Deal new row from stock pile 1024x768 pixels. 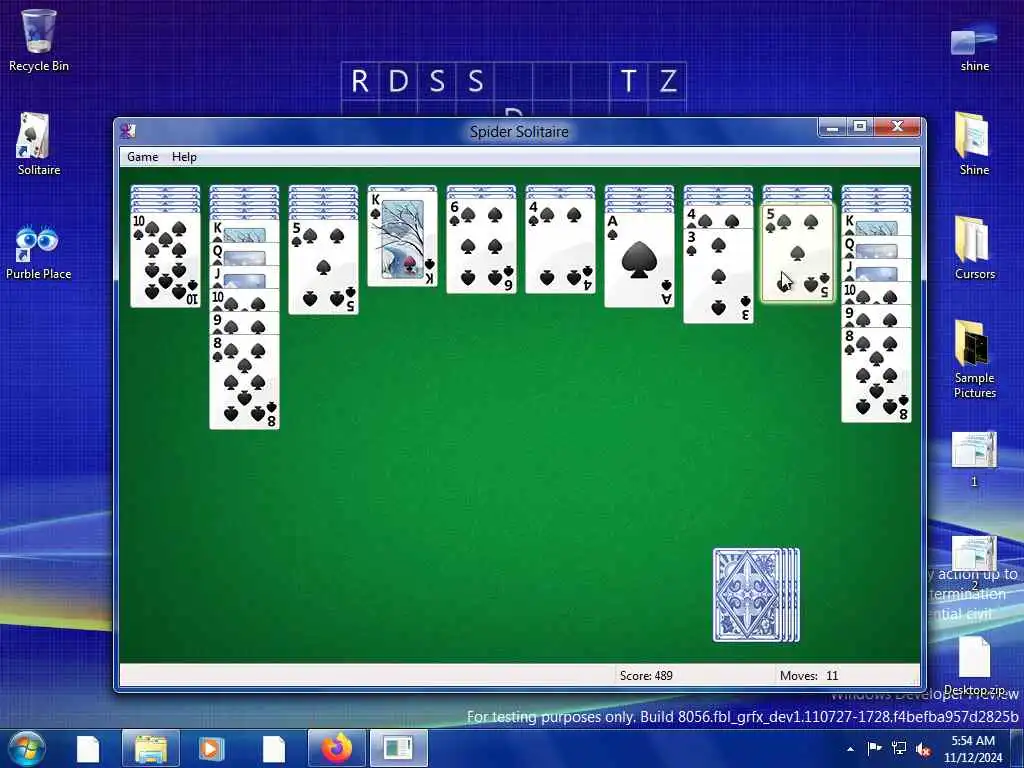point(756,595)
